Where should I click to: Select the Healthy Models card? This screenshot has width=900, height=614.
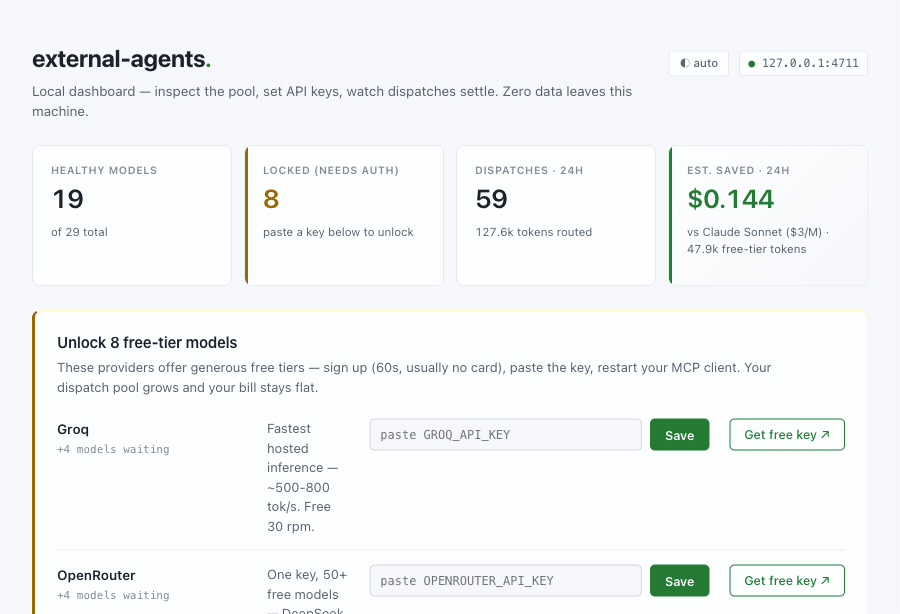tap(132, 215)
